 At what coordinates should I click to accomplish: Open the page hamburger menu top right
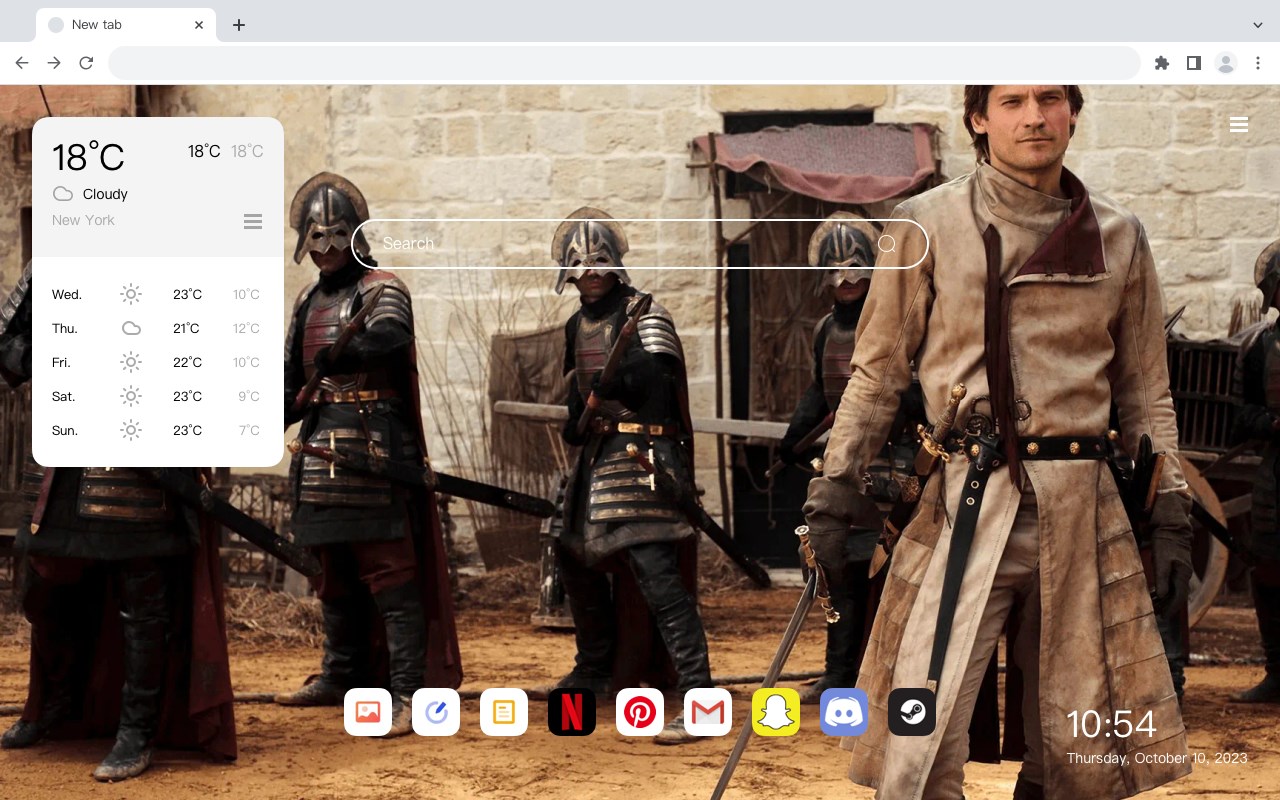(x=1239, y=124)
